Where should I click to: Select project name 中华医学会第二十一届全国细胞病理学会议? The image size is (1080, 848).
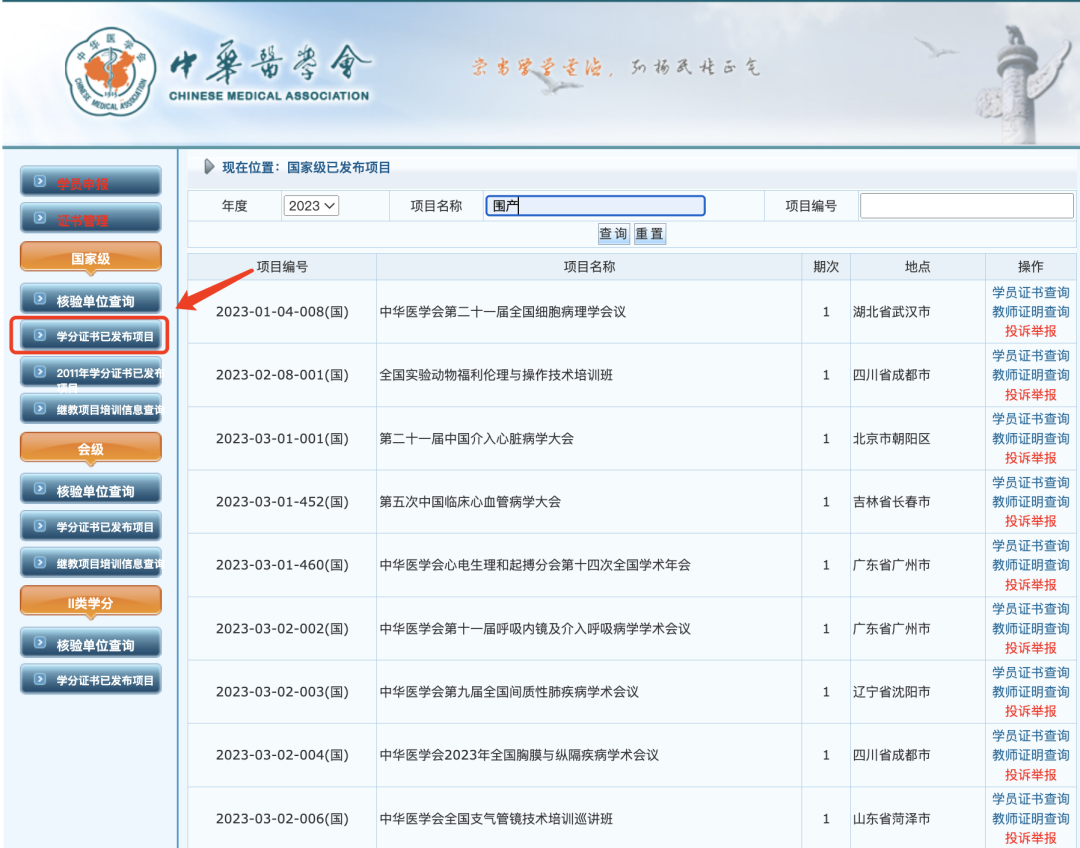[x=503, y=311]
